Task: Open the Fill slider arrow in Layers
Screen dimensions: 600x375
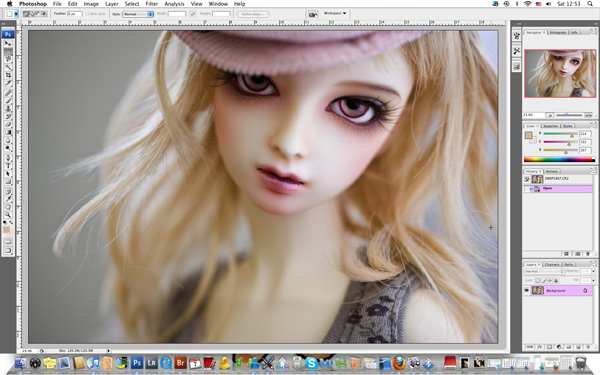Action: (593, 280)
